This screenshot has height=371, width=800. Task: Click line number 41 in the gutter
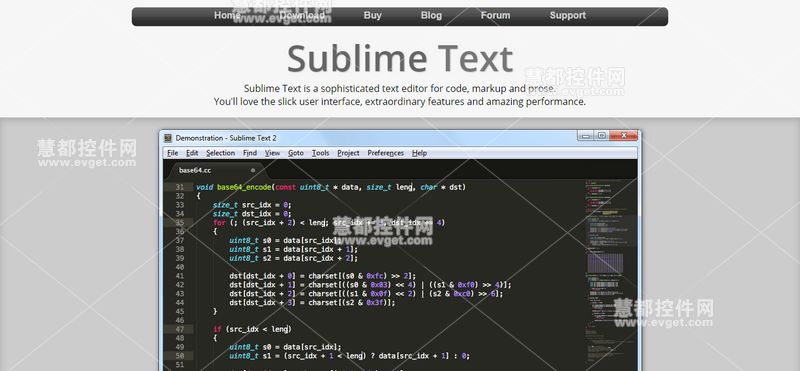(179, 276)
